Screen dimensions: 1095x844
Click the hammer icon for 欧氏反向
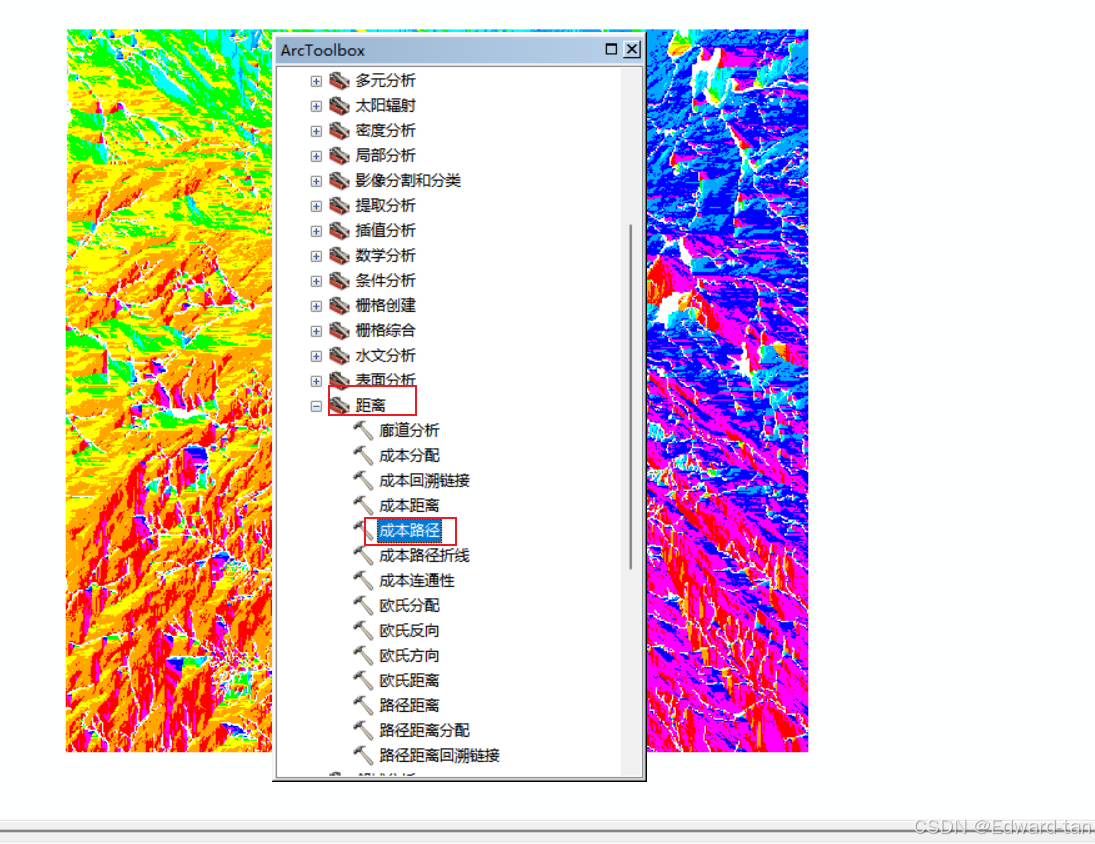pos(363,631)
